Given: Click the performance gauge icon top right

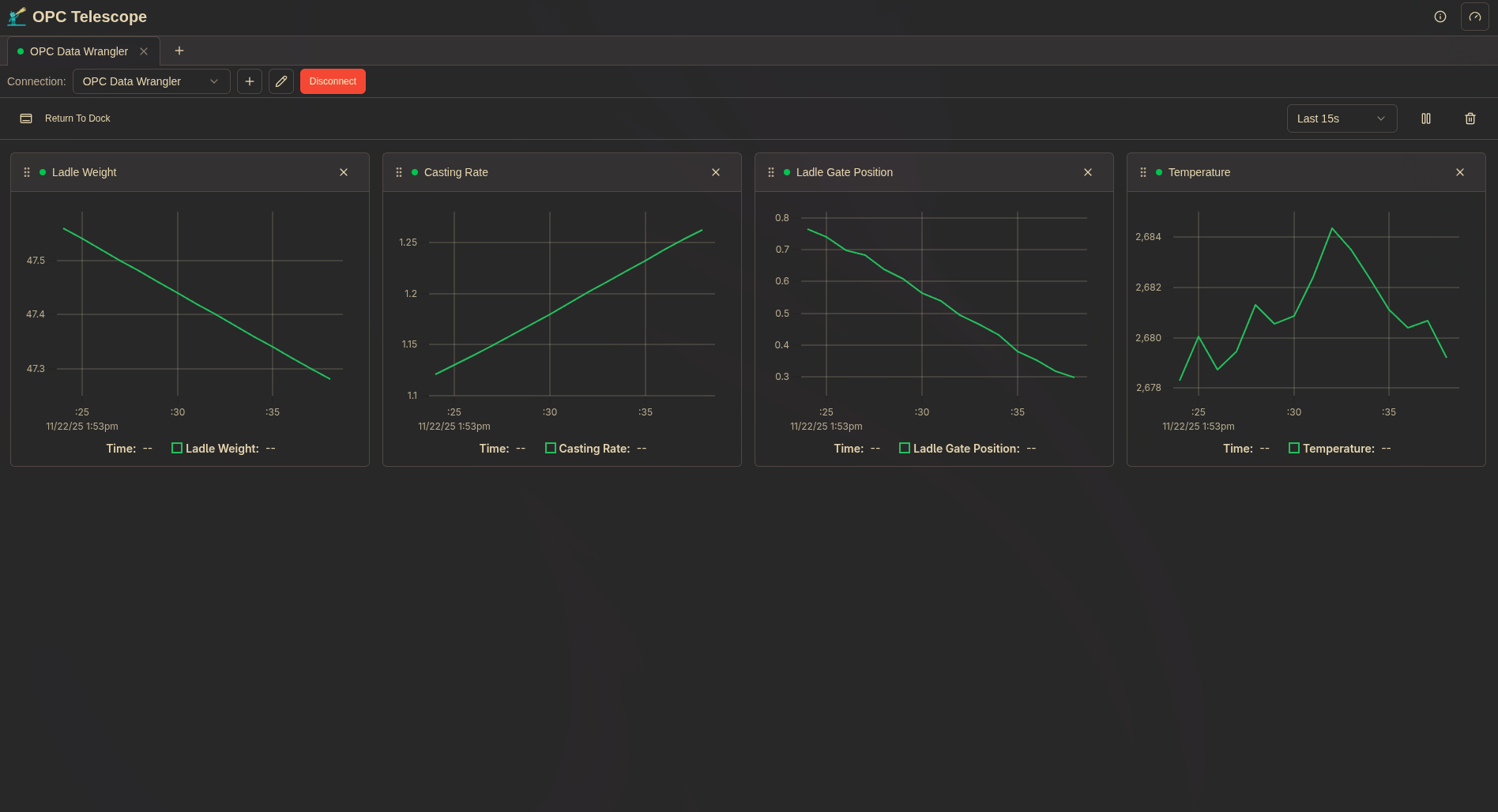Looking at the screenshot, I should point(1474,16).
